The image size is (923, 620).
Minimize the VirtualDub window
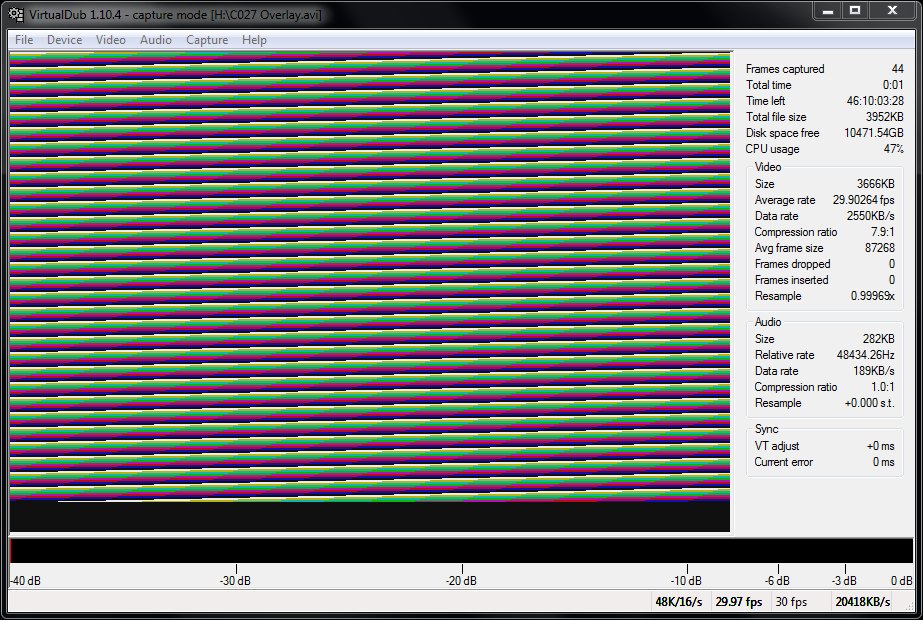click(x=828, y=11)
